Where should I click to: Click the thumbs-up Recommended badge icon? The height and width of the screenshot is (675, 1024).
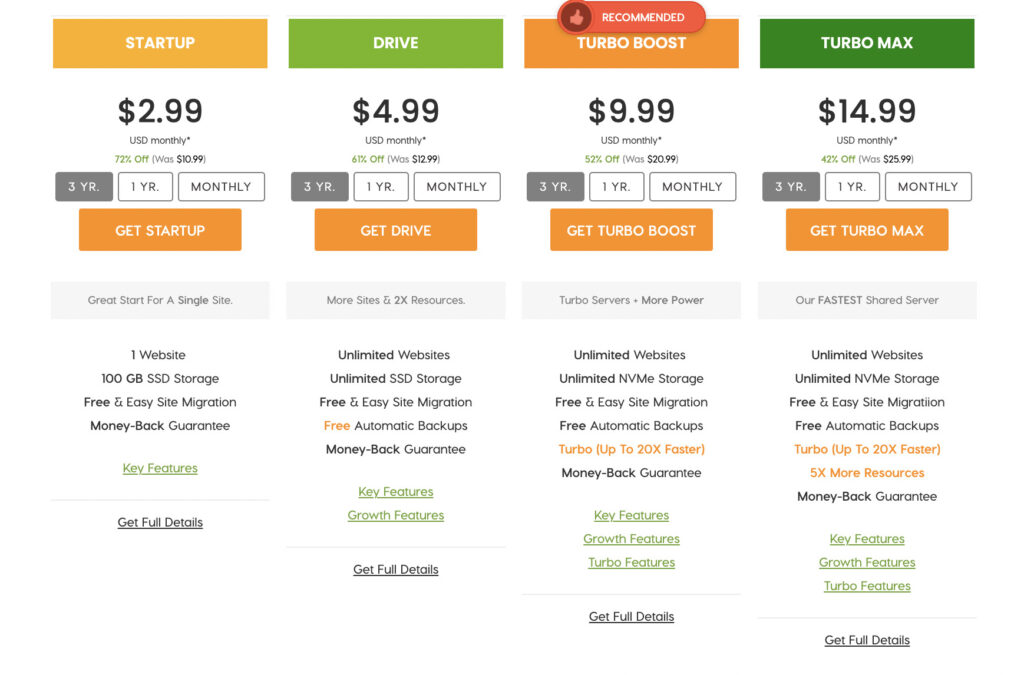(x=575, y=18)
